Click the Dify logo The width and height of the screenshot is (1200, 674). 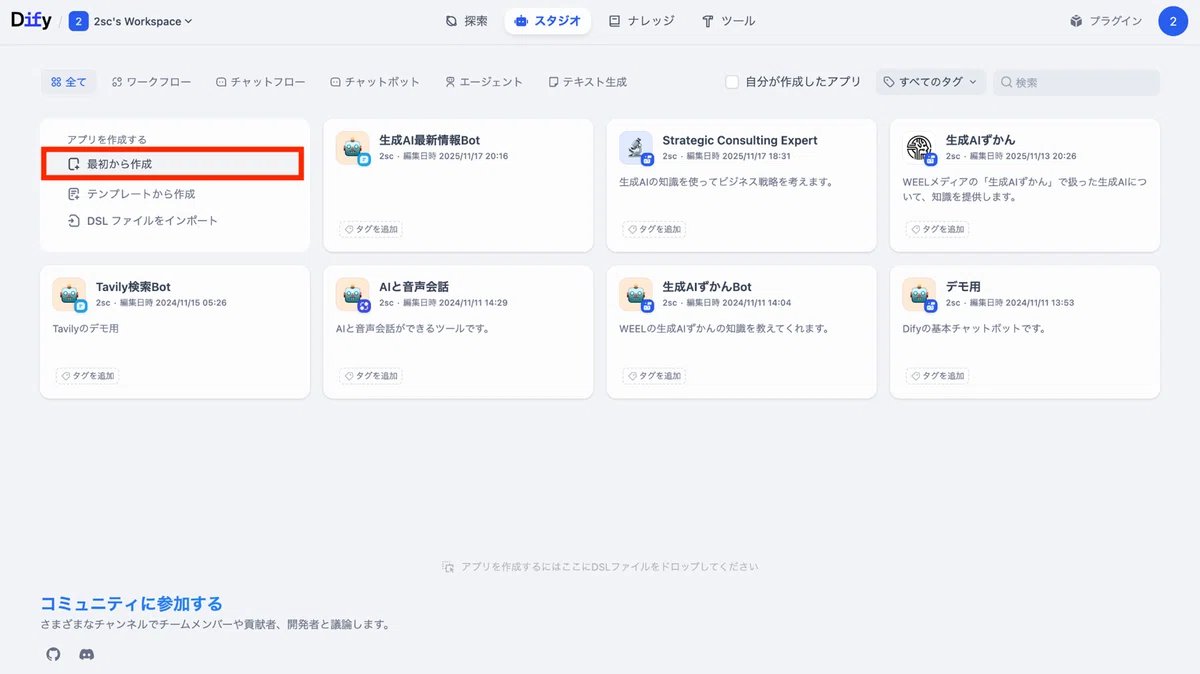pos(31,21)
